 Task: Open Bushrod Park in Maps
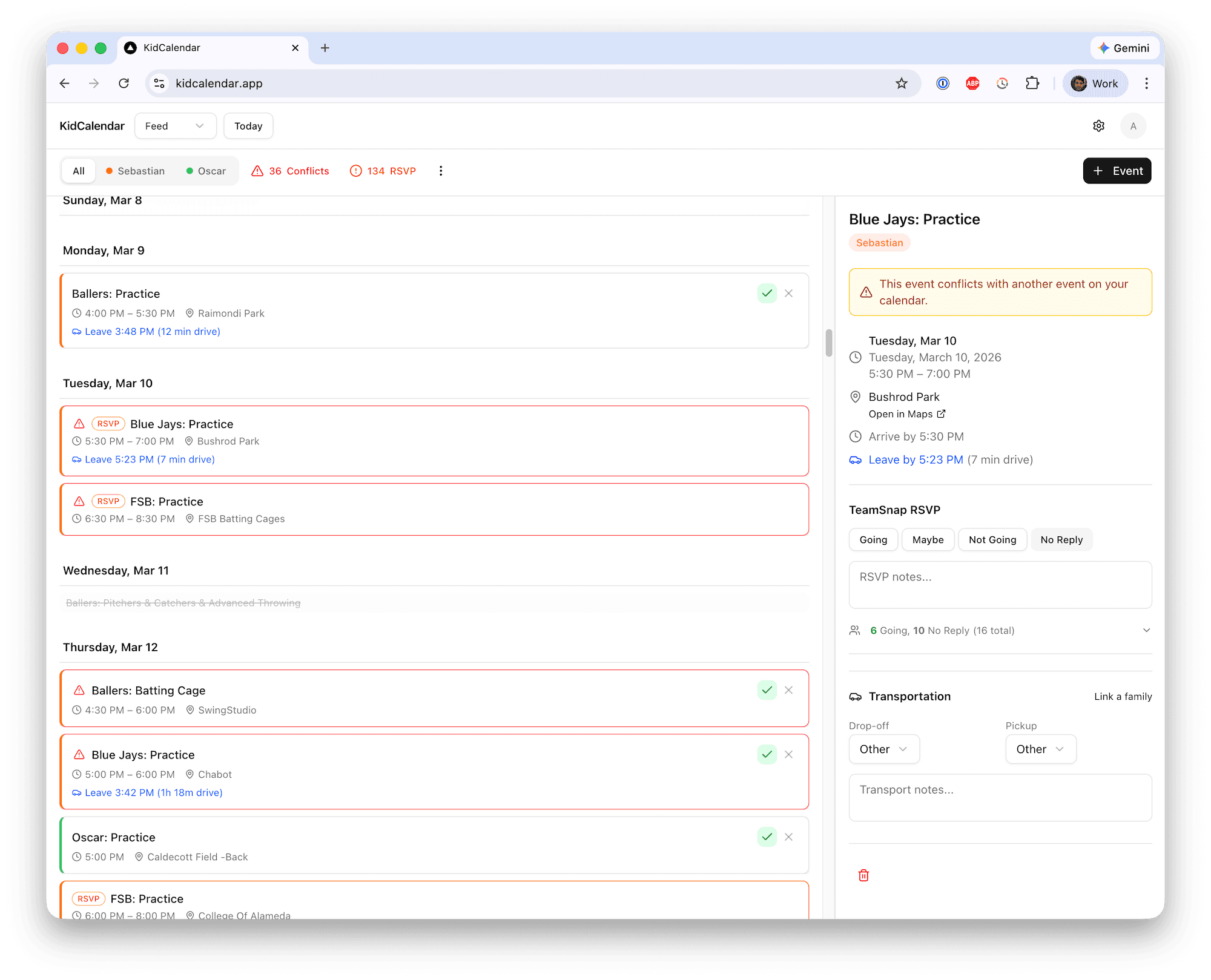(902, 414)
